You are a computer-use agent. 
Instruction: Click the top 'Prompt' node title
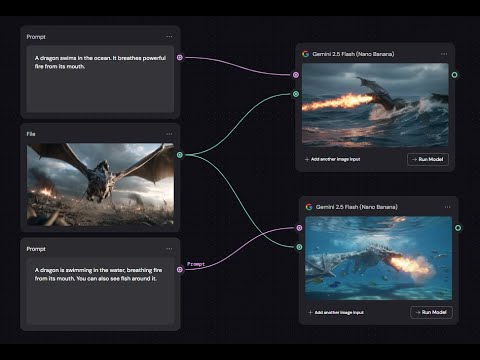pyautogui.click(x=36, y=37)
